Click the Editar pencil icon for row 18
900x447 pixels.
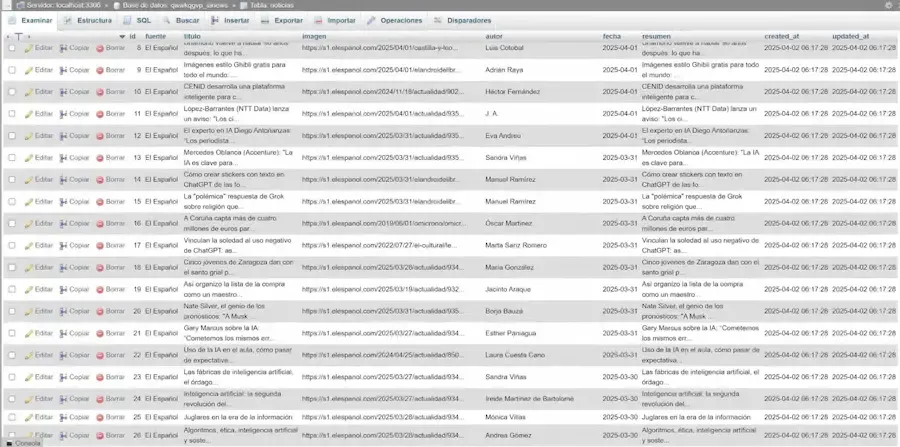click(x=29, y=267)
